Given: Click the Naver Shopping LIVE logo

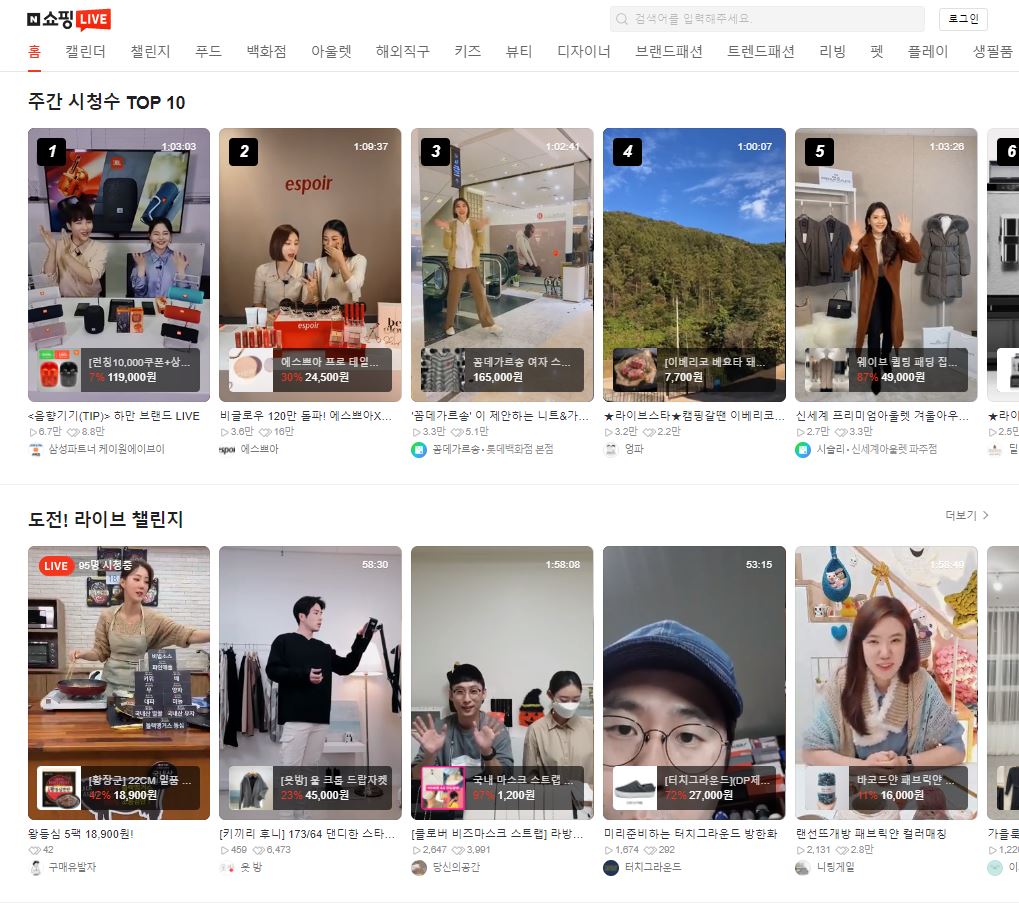Looking at the screenshot, I should pyautogui.click(x=69, y=19).
